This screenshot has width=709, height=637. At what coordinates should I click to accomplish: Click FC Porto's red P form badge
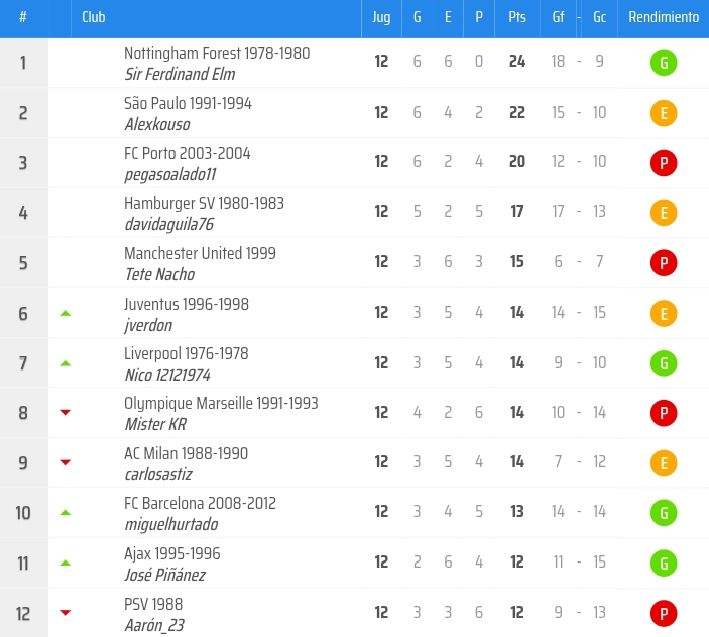coord(663,163)
